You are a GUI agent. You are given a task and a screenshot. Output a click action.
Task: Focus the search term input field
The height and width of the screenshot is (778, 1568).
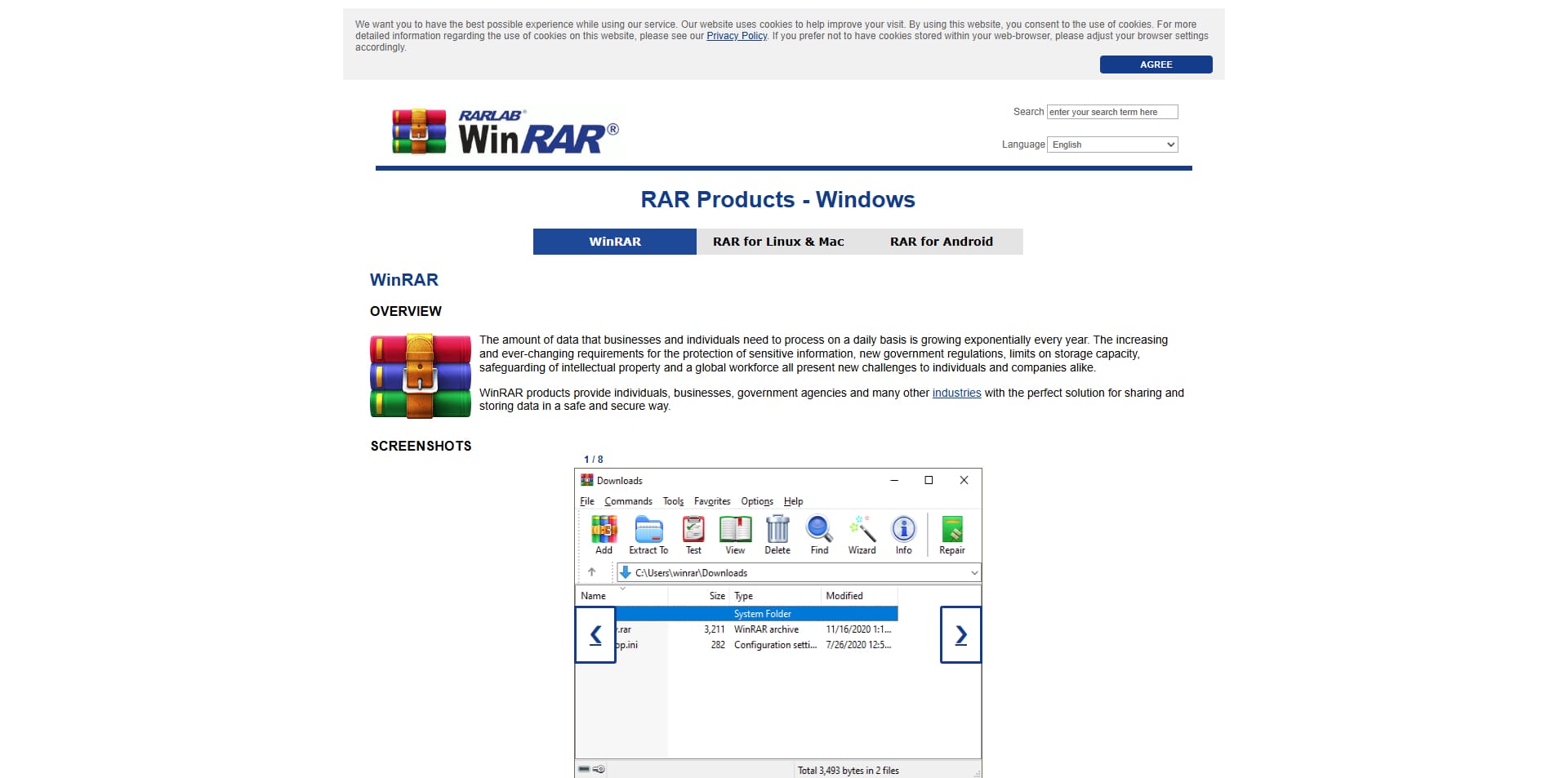1112,112
